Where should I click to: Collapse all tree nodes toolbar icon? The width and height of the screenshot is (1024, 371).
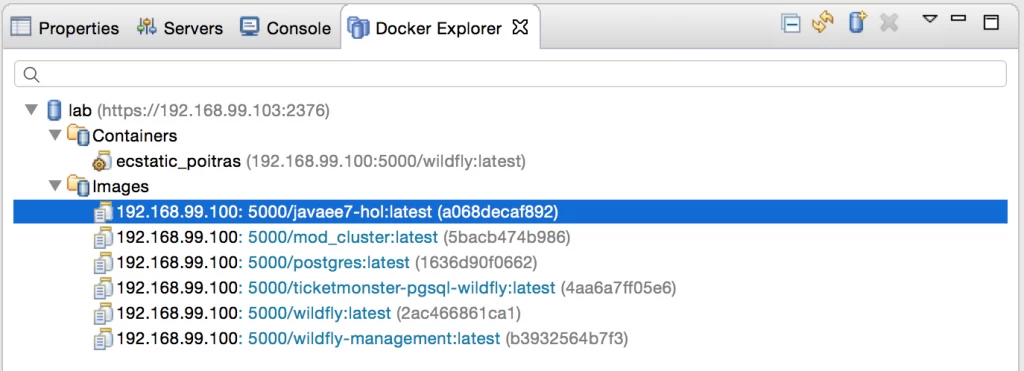(x=791, y=24)
